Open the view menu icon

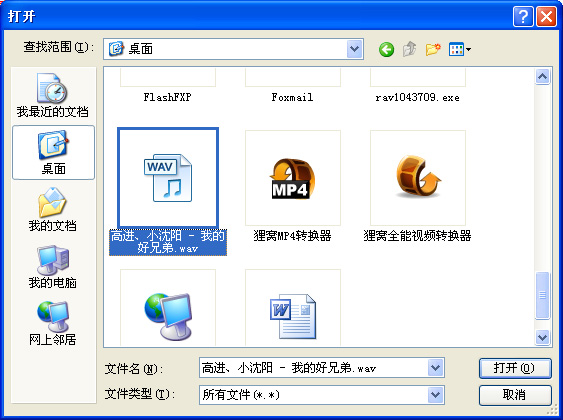[x=460, y=49]
